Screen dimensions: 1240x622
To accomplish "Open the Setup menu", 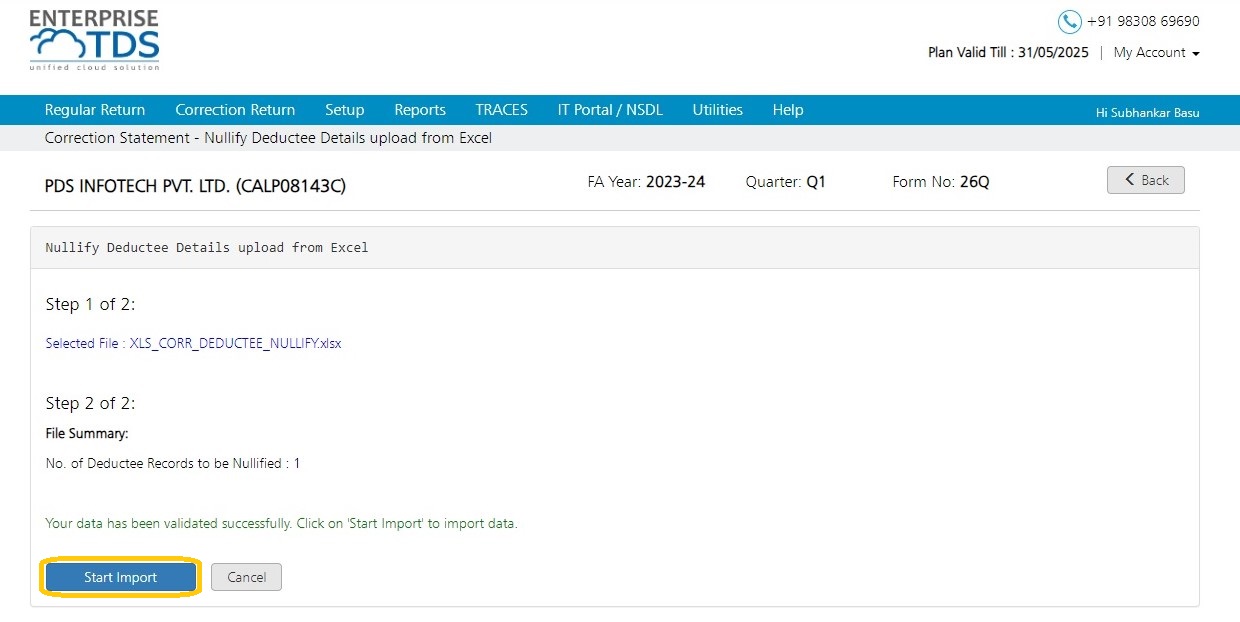I will [344, 110].
